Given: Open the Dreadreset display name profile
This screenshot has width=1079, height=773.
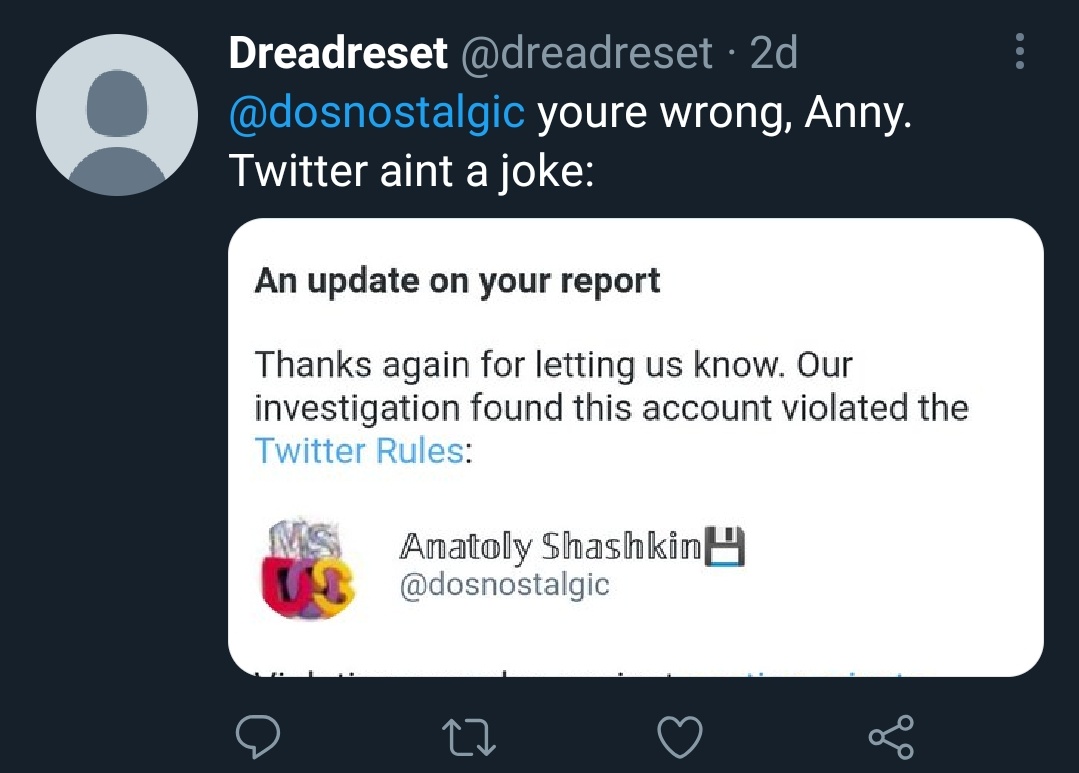Looking at the screenshot, I should (338, 52).
